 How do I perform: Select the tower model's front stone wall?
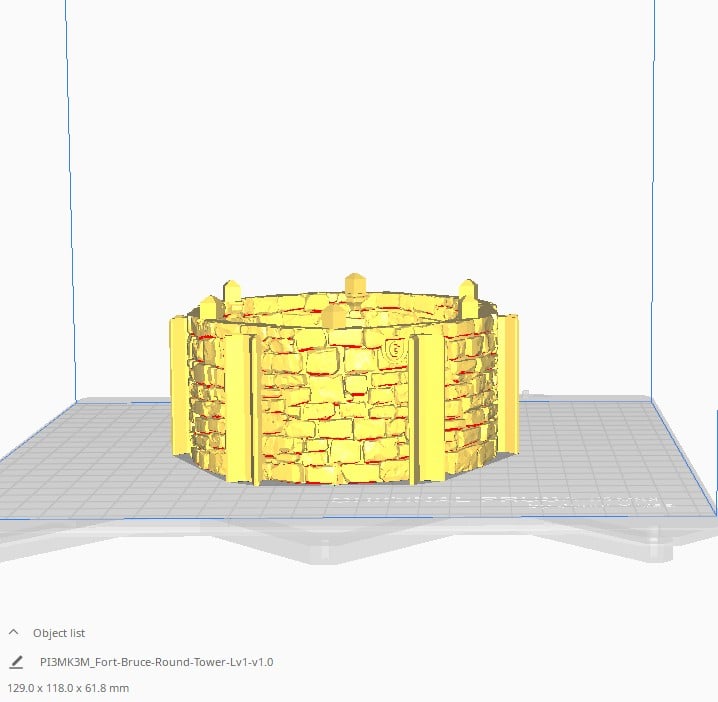pyautogui.click(x=335, y=410)
